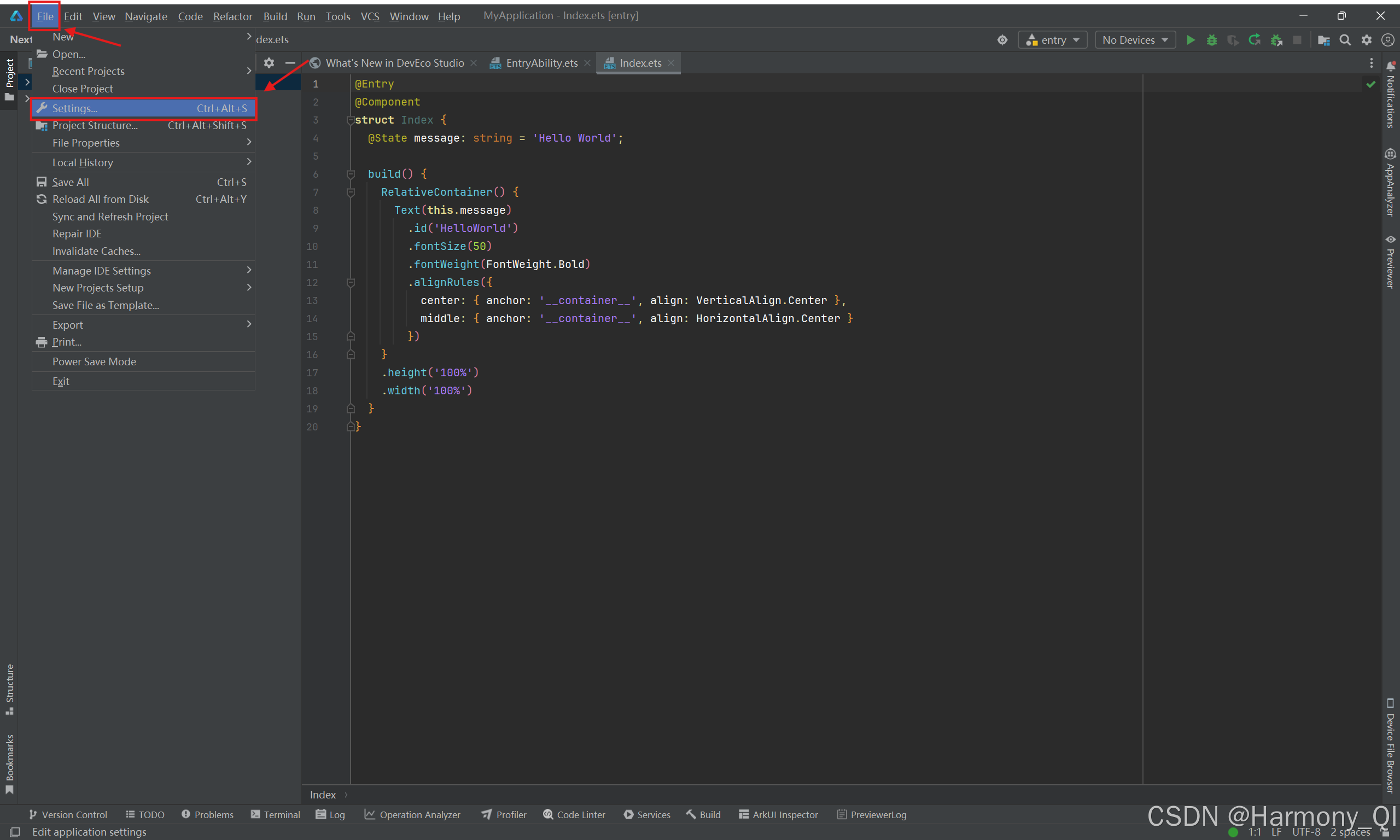
Task: Select Invalidate Caches... menu entry
Action: click(x=143, y=251)
